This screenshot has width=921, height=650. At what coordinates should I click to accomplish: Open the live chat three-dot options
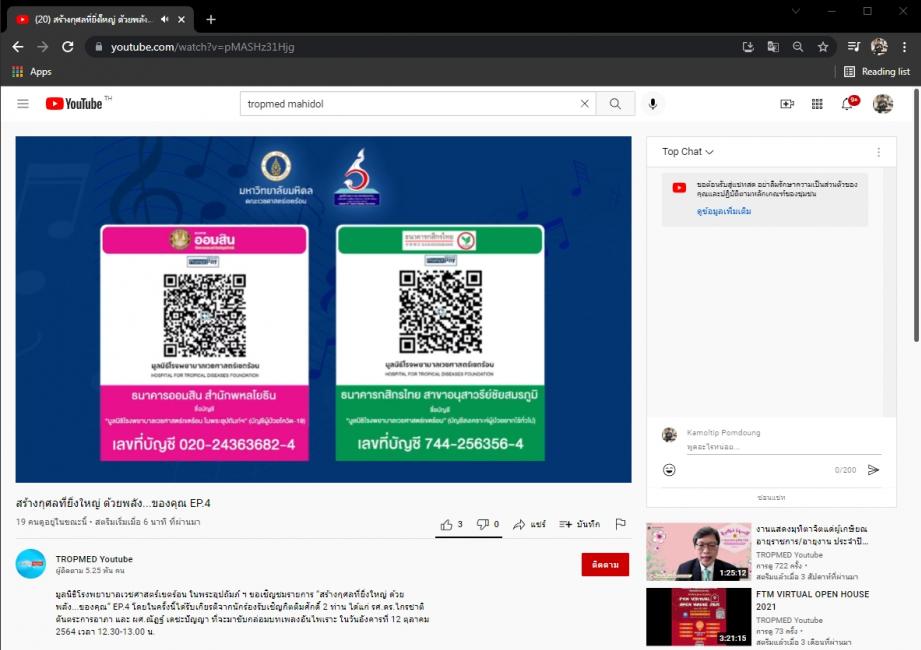(x=879, y=152)
